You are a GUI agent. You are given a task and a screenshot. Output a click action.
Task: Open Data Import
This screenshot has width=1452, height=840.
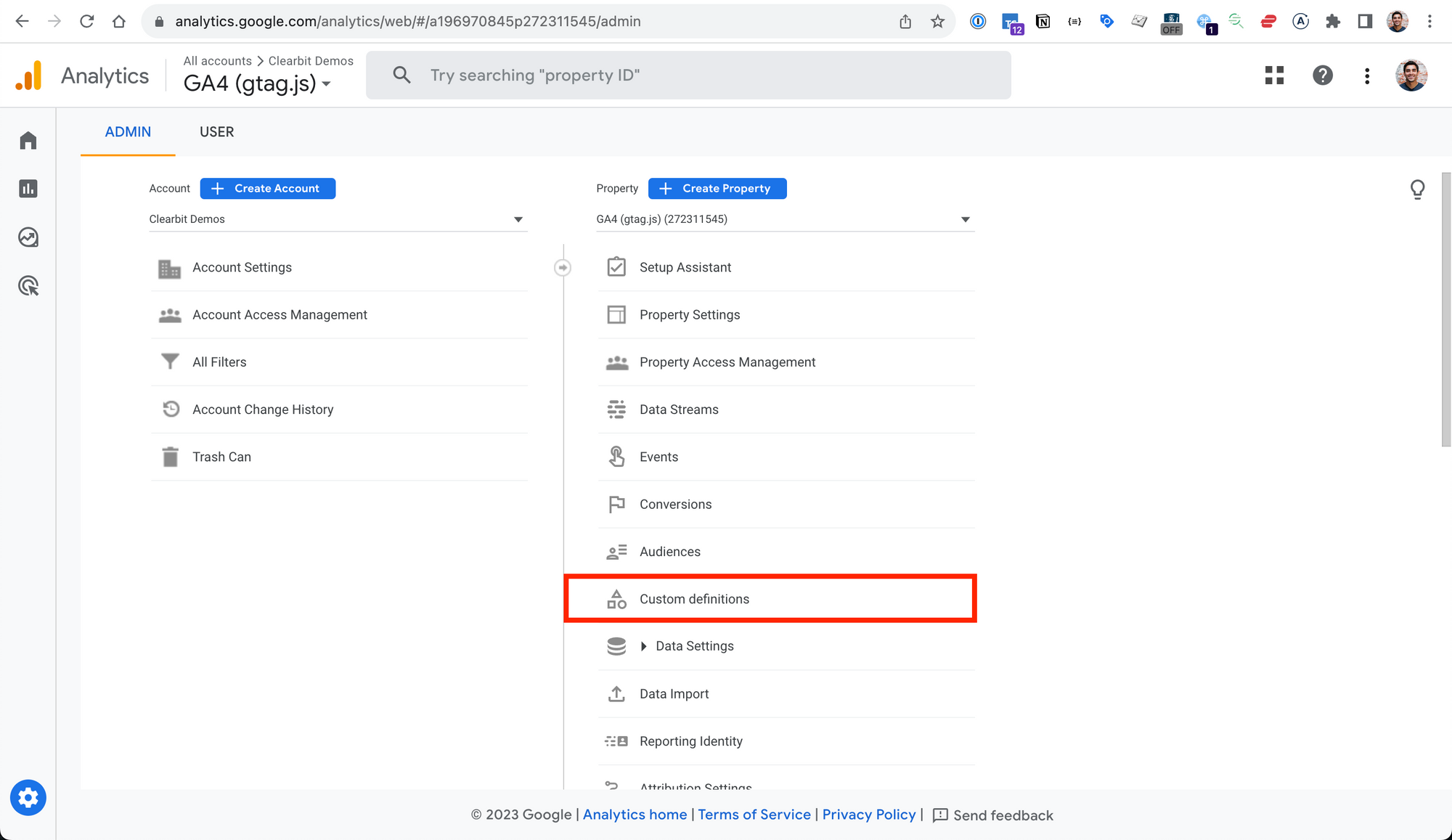coord(786,694)
